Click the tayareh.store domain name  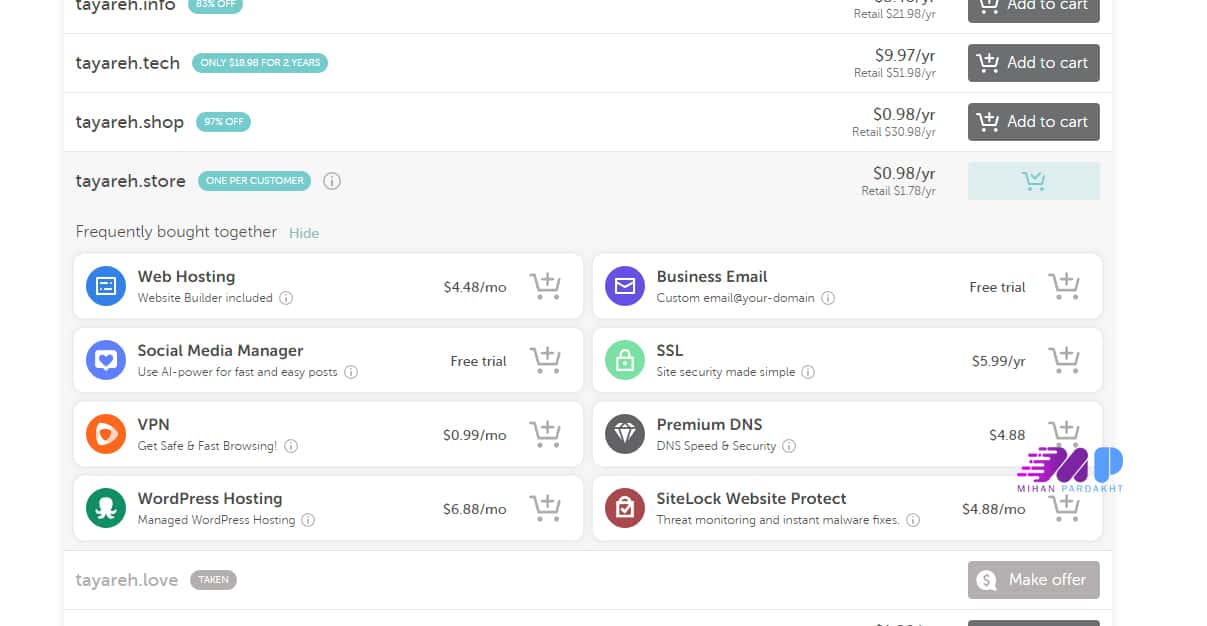131,181
